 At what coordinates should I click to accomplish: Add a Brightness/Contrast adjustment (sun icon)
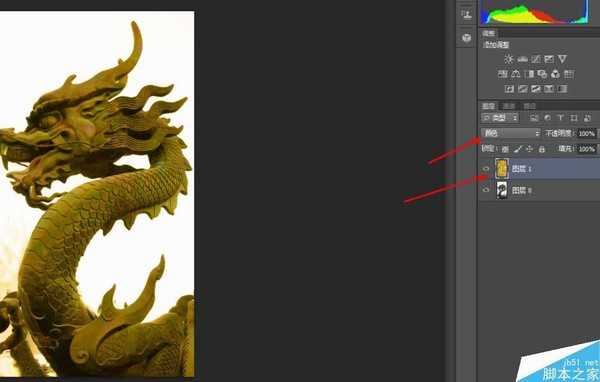point(508,59)
